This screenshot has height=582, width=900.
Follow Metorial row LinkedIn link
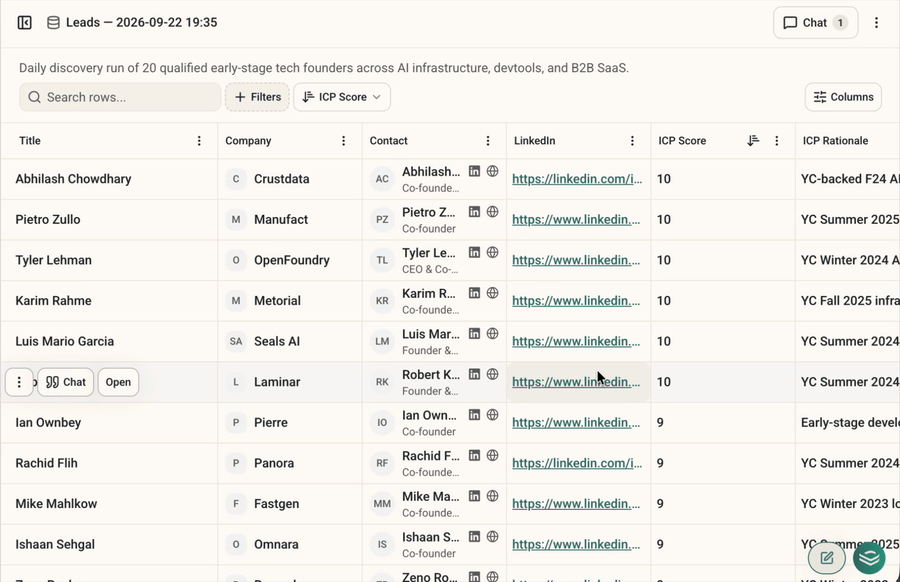pos(576,301)
